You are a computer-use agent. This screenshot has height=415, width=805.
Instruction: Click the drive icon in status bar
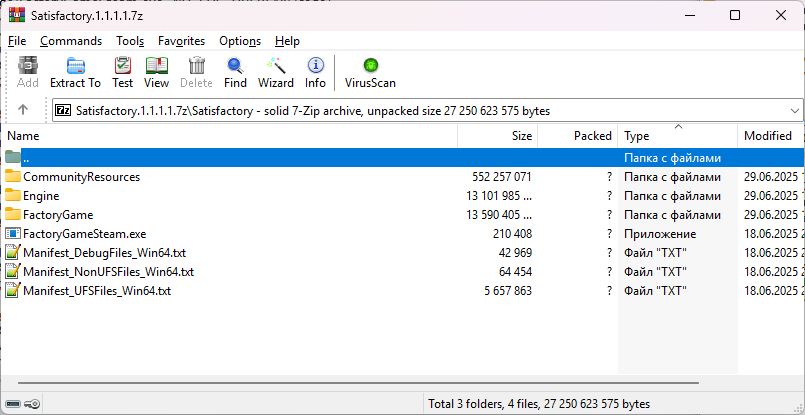pyautogui.click(x=14, y=404)
